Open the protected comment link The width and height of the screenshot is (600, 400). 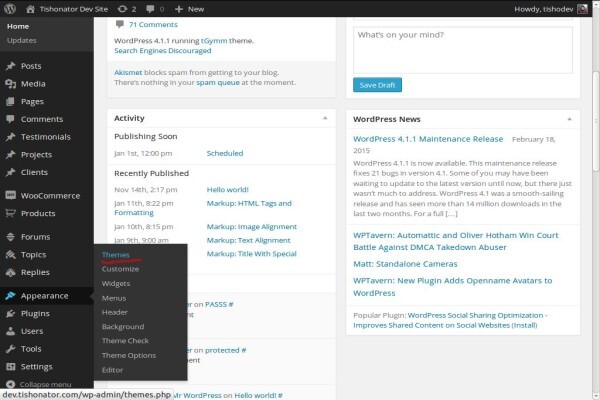coord(225,350)
